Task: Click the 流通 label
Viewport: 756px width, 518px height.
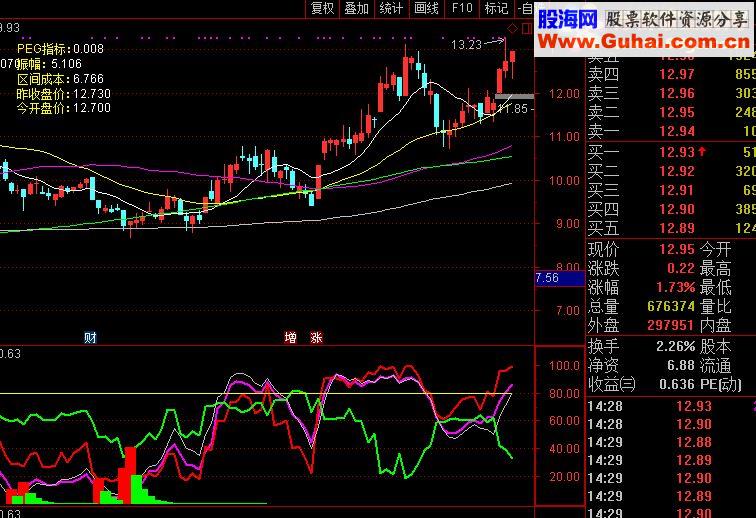Action: coord(716,365)
